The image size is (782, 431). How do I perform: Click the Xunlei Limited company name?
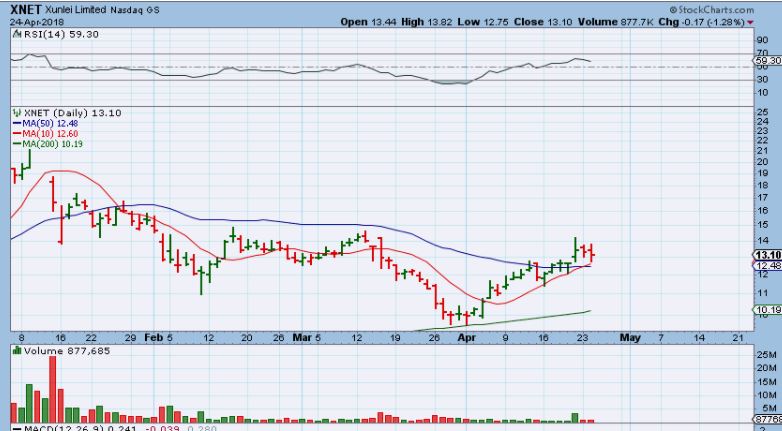(x=75, y=10)
